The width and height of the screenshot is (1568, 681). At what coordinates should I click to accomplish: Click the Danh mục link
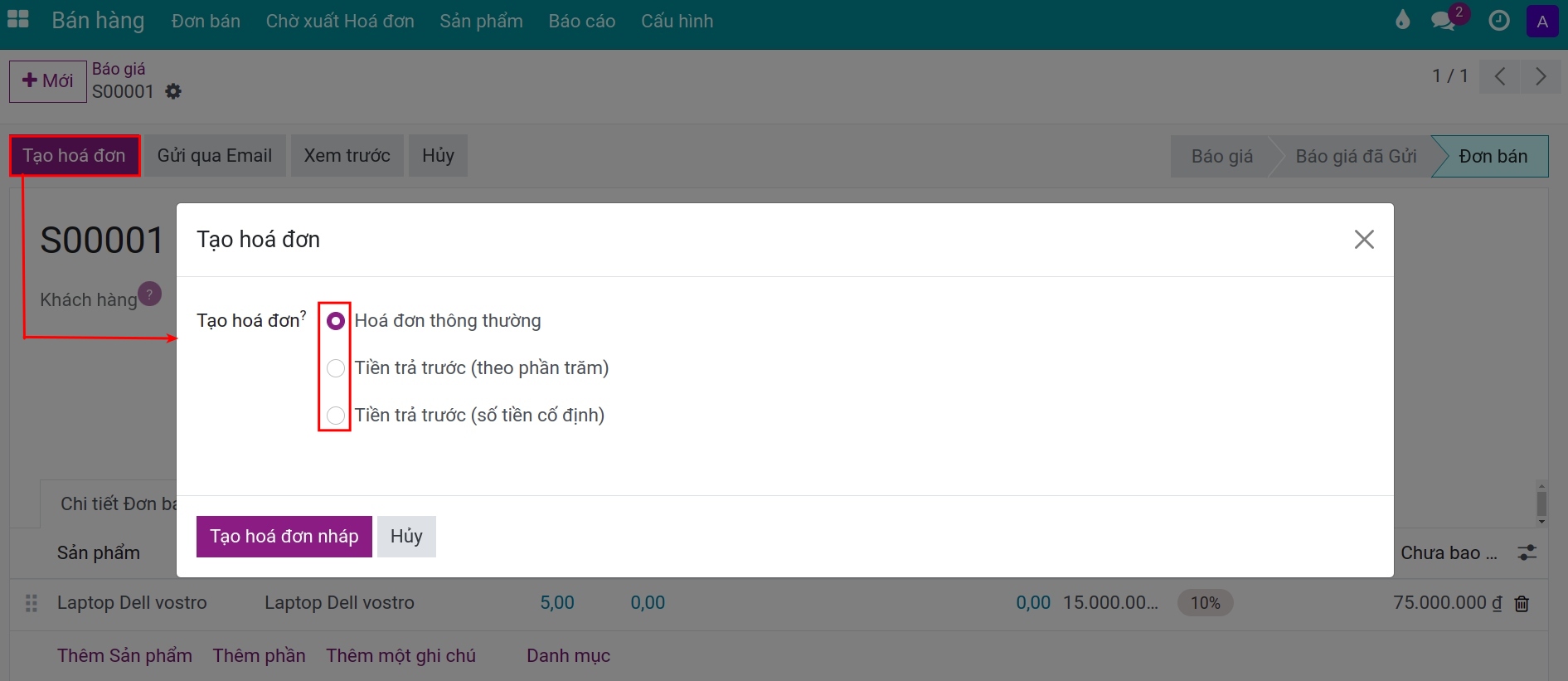[568, 656]
